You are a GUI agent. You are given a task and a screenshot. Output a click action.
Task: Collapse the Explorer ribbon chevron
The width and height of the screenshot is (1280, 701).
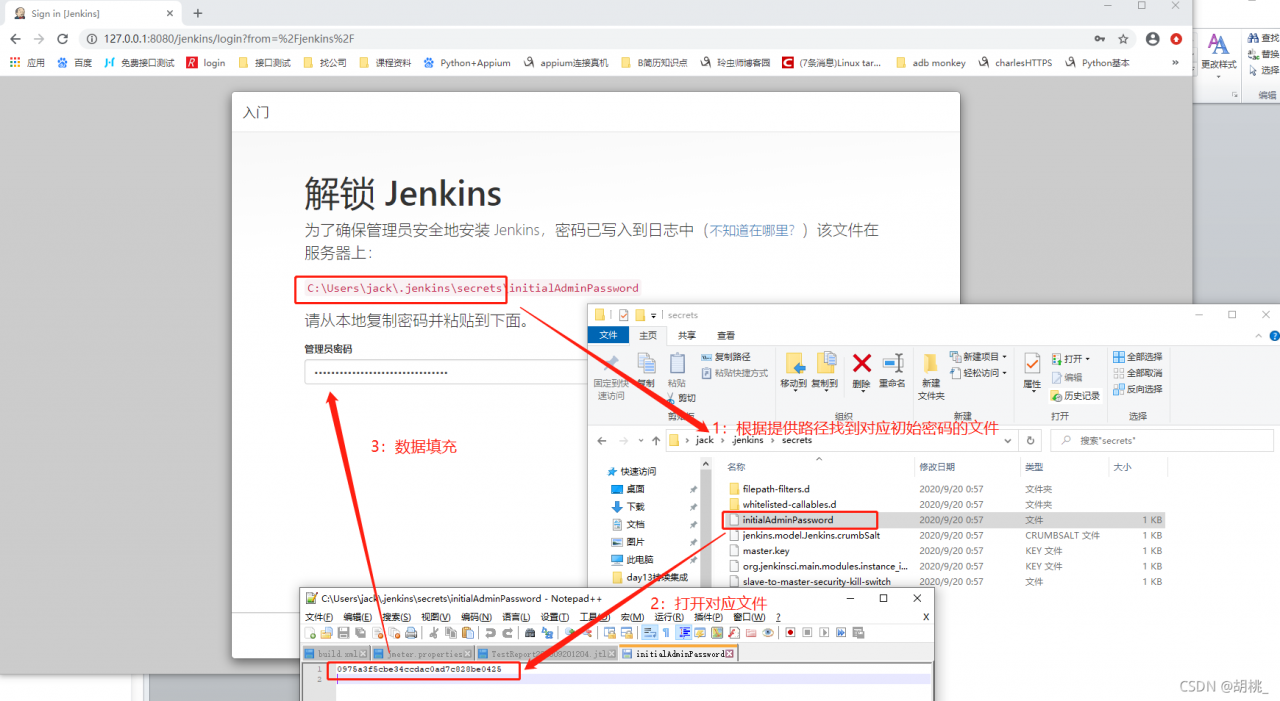(x=1256, y=335)
